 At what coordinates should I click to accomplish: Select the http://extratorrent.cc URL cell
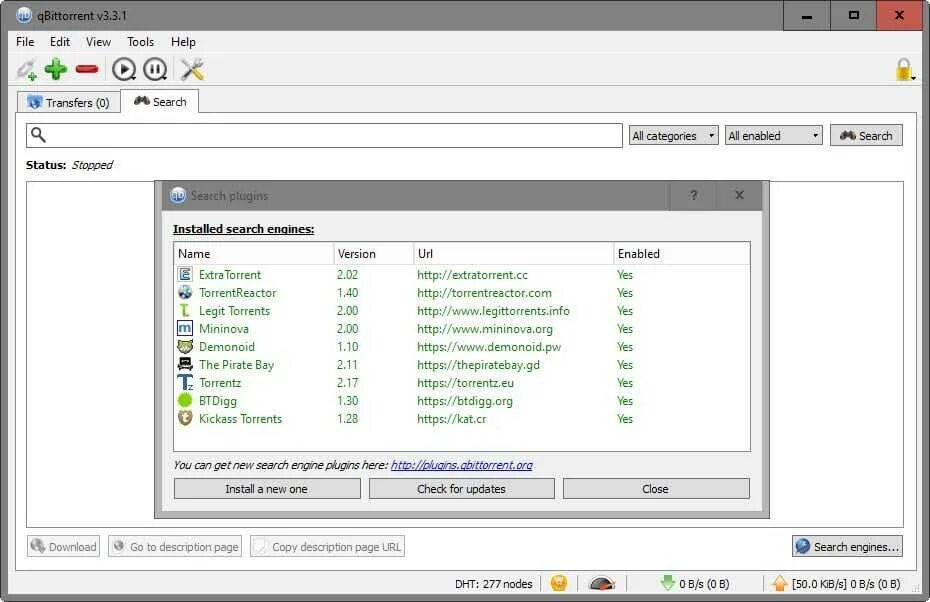point(472,275)
